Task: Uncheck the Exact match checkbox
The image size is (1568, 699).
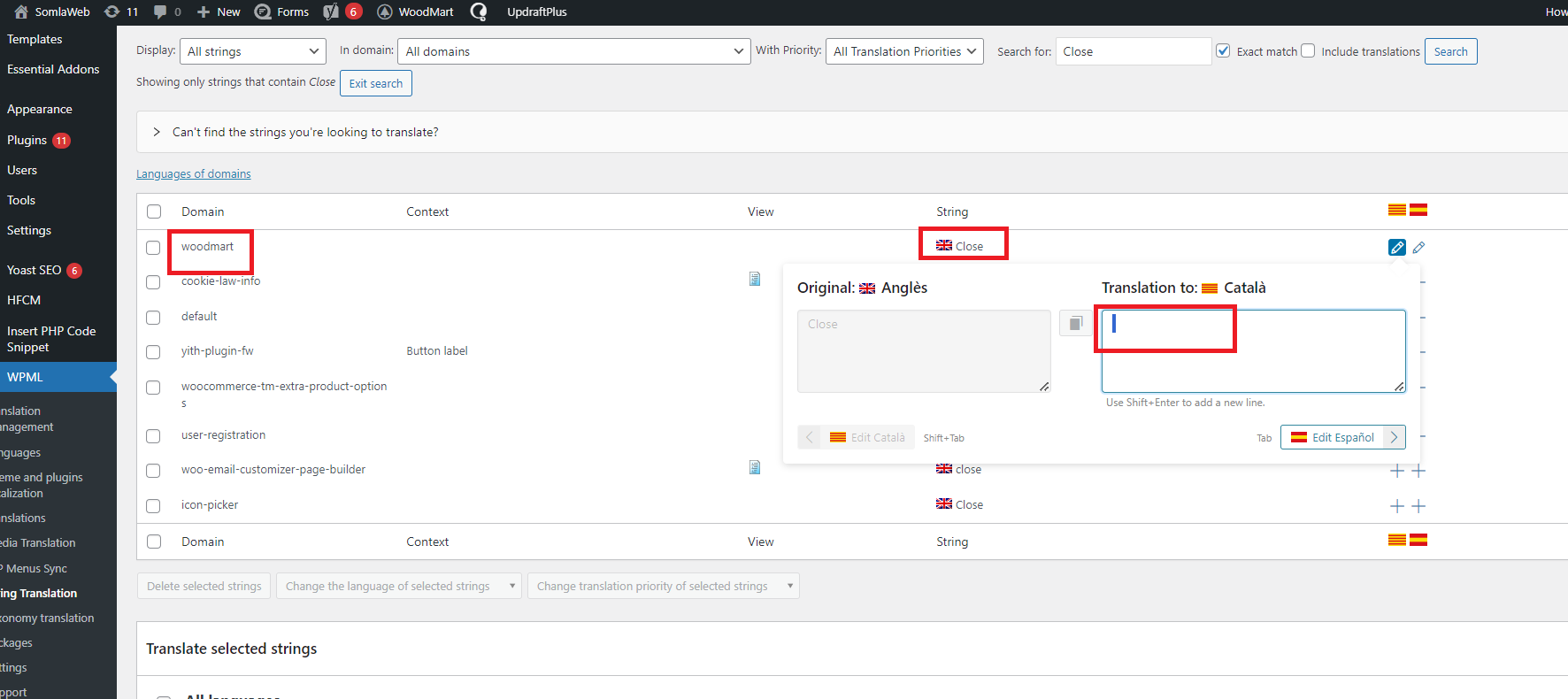Action: click(1223, 50)
